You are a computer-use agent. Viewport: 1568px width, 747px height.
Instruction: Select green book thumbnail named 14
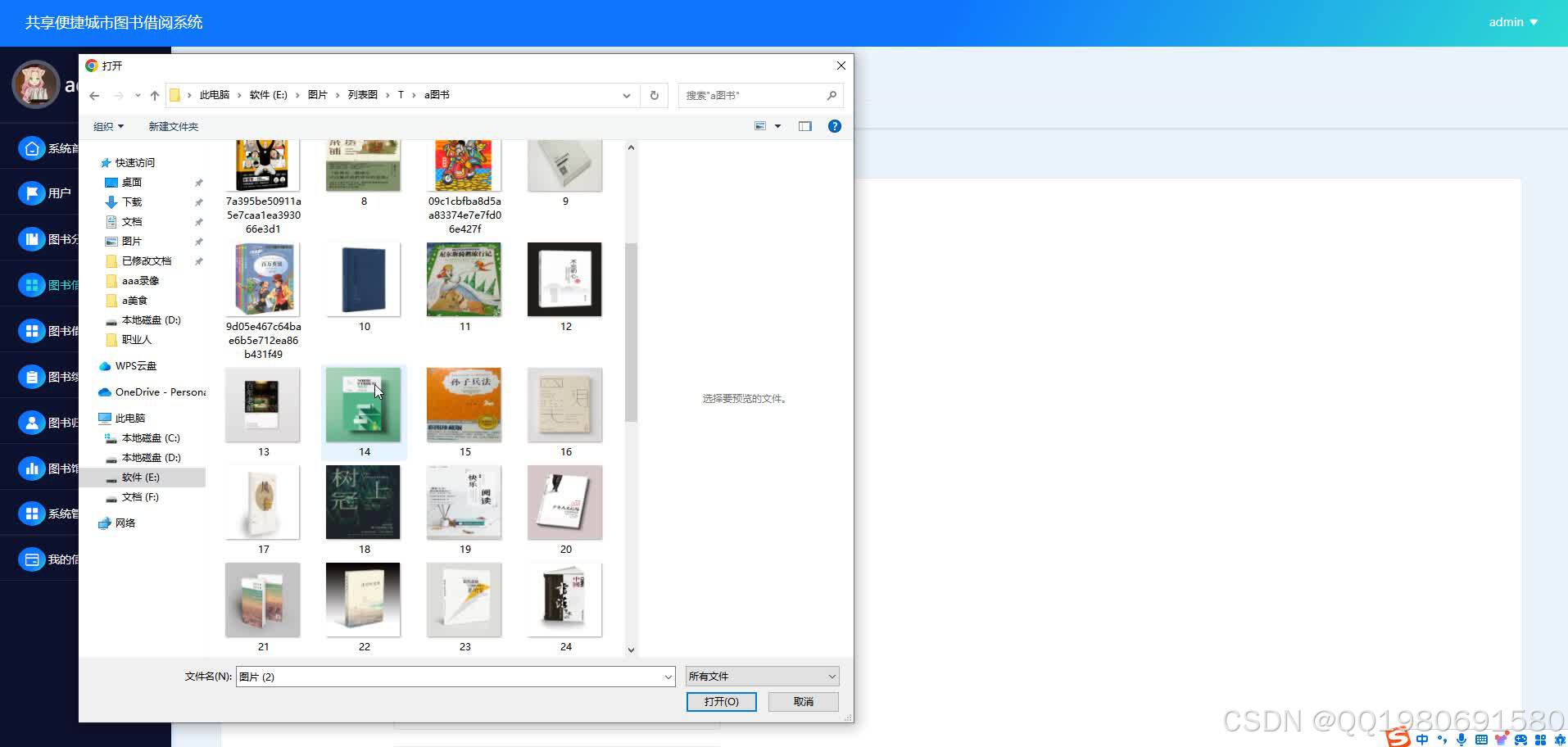364,405
